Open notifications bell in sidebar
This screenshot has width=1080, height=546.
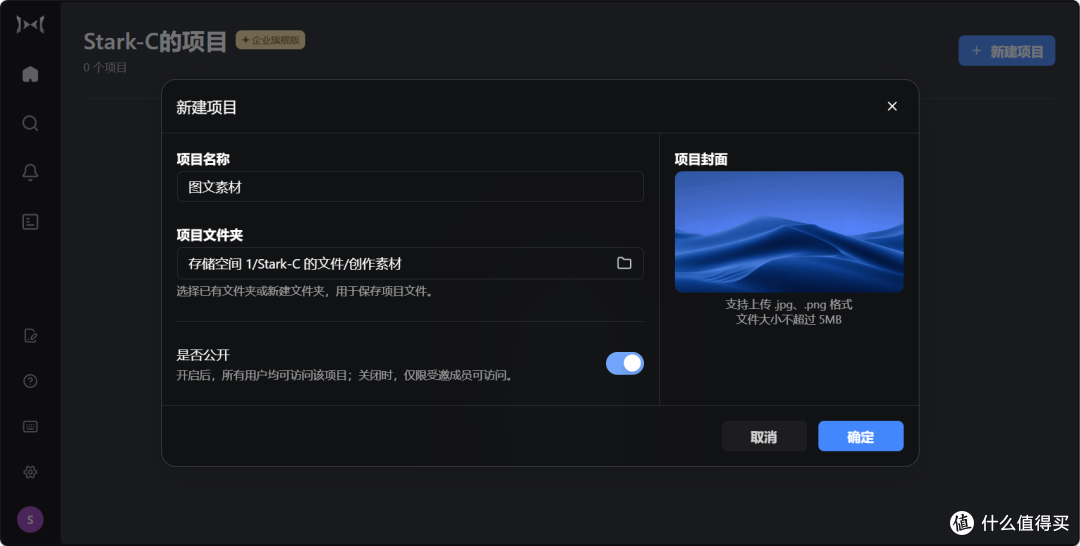(30, 172)
